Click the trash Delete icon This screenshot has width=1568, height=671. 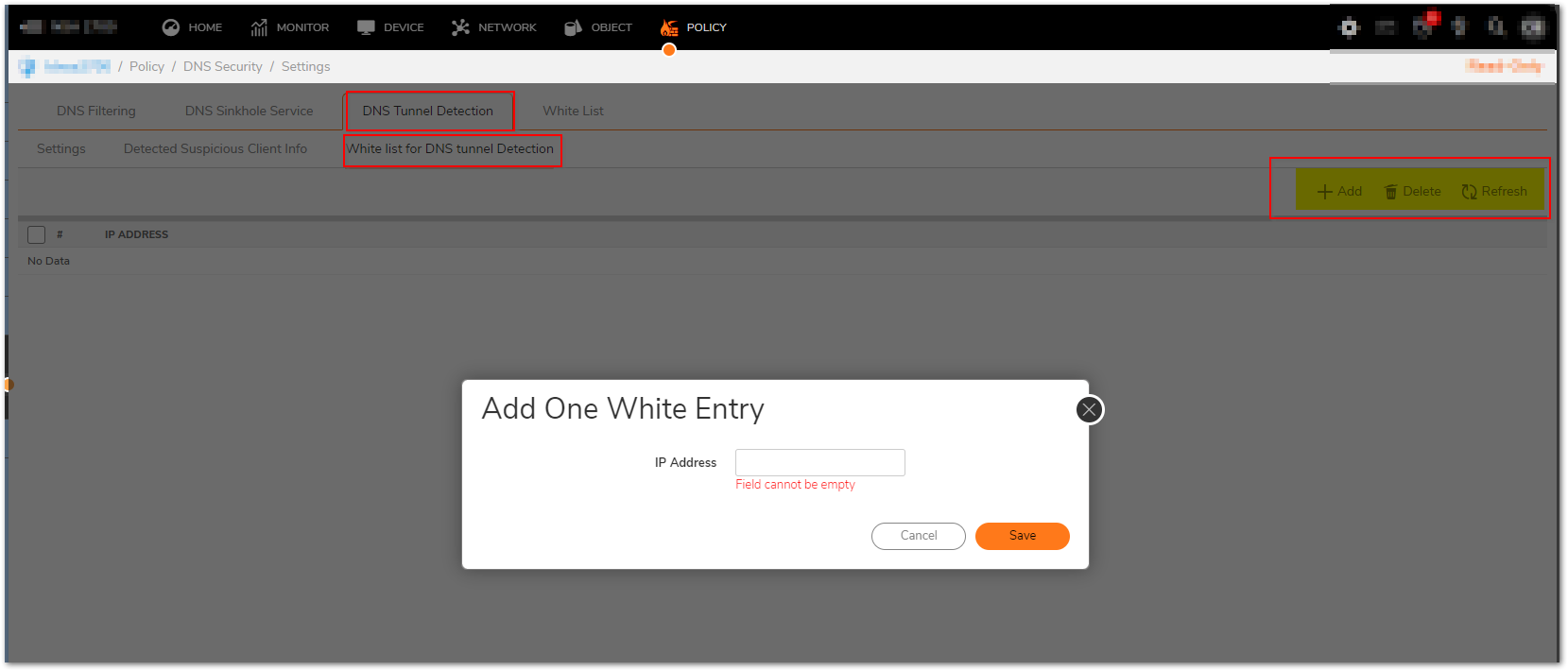pyautogui.click(x=1390, y=192)
